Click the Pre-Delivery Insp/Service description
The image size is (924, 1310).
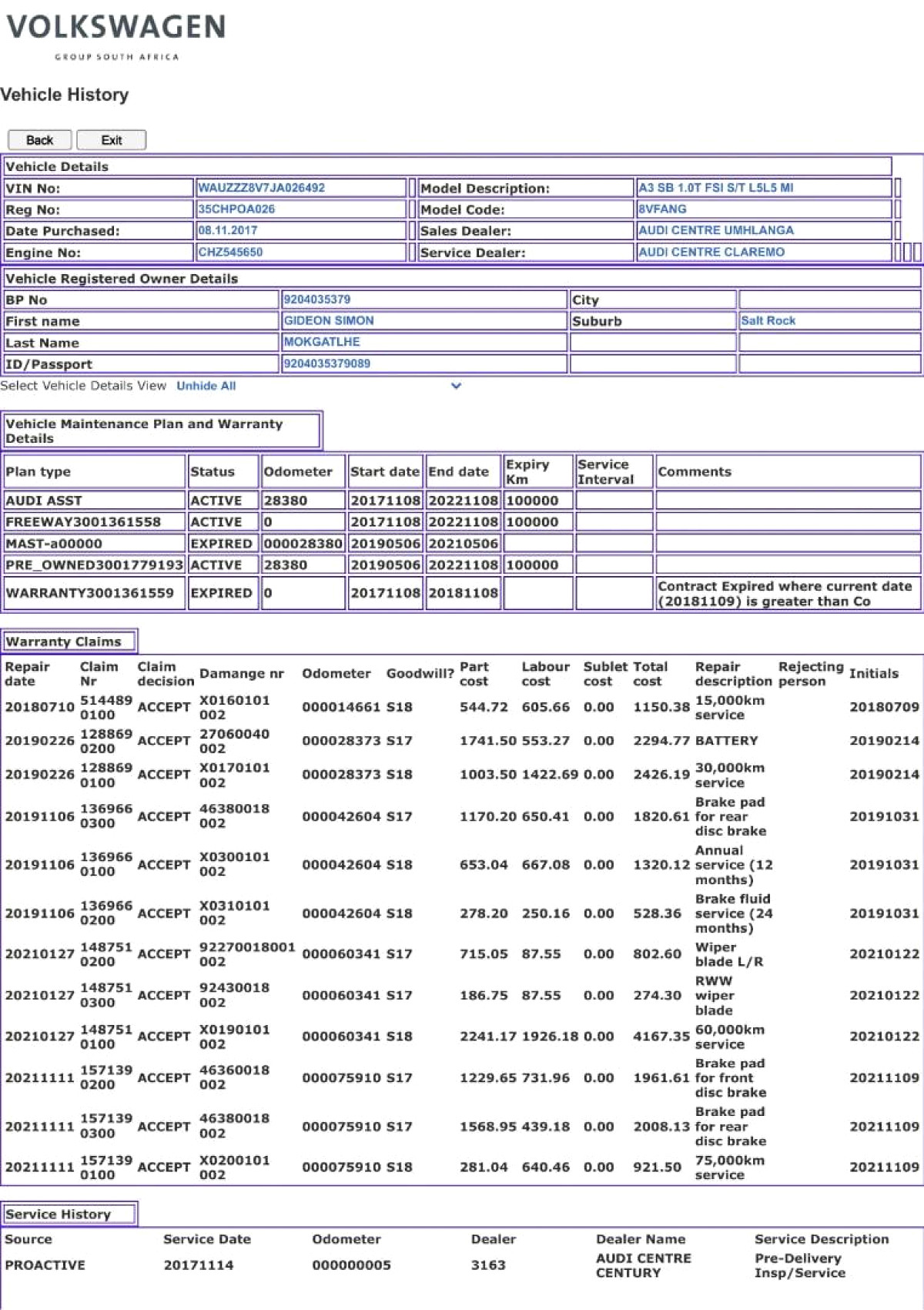(x=800, y=1265)
